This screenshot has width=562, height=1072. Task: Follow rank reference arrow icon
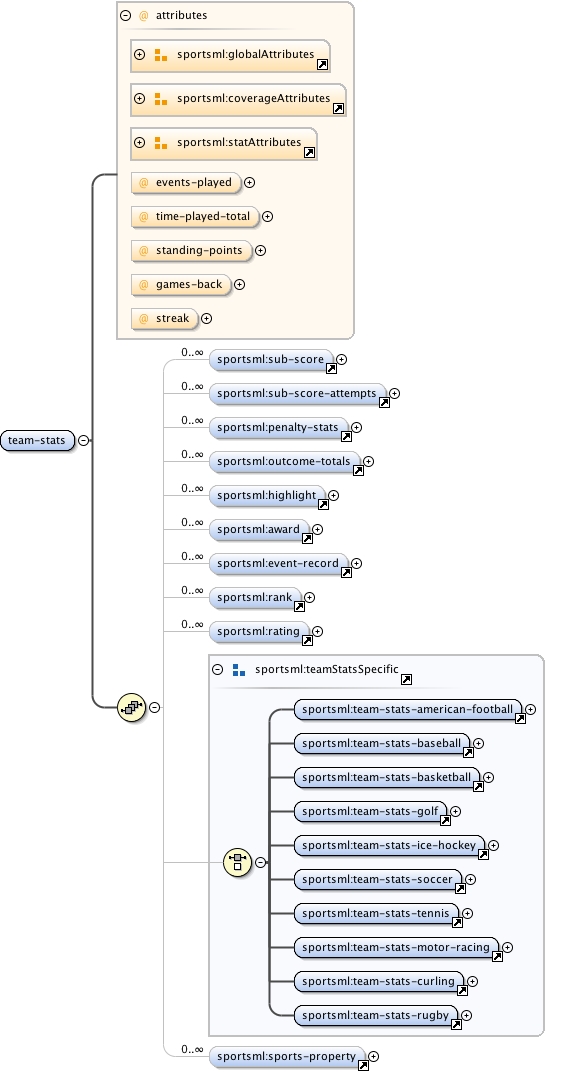pos(299,606)
